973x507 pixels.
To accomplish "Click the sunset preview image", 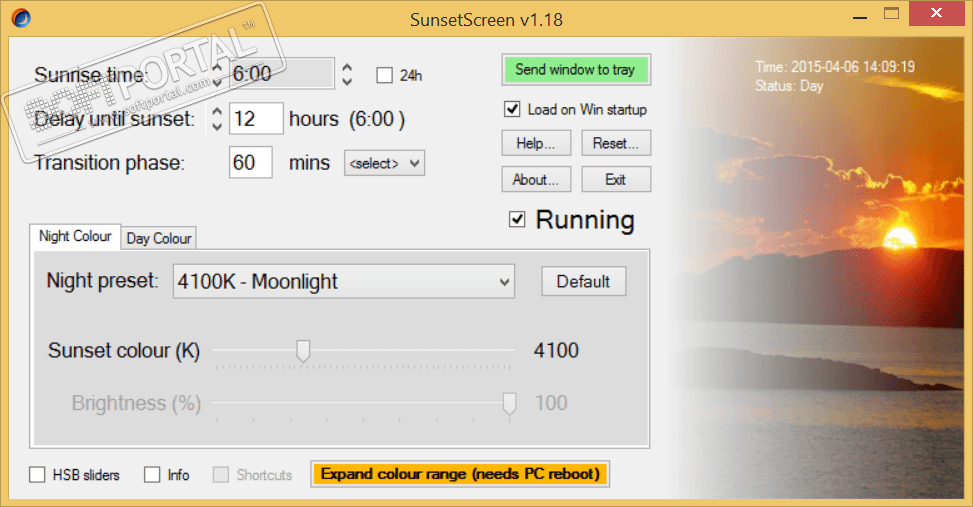I will (x=819, y=268).
